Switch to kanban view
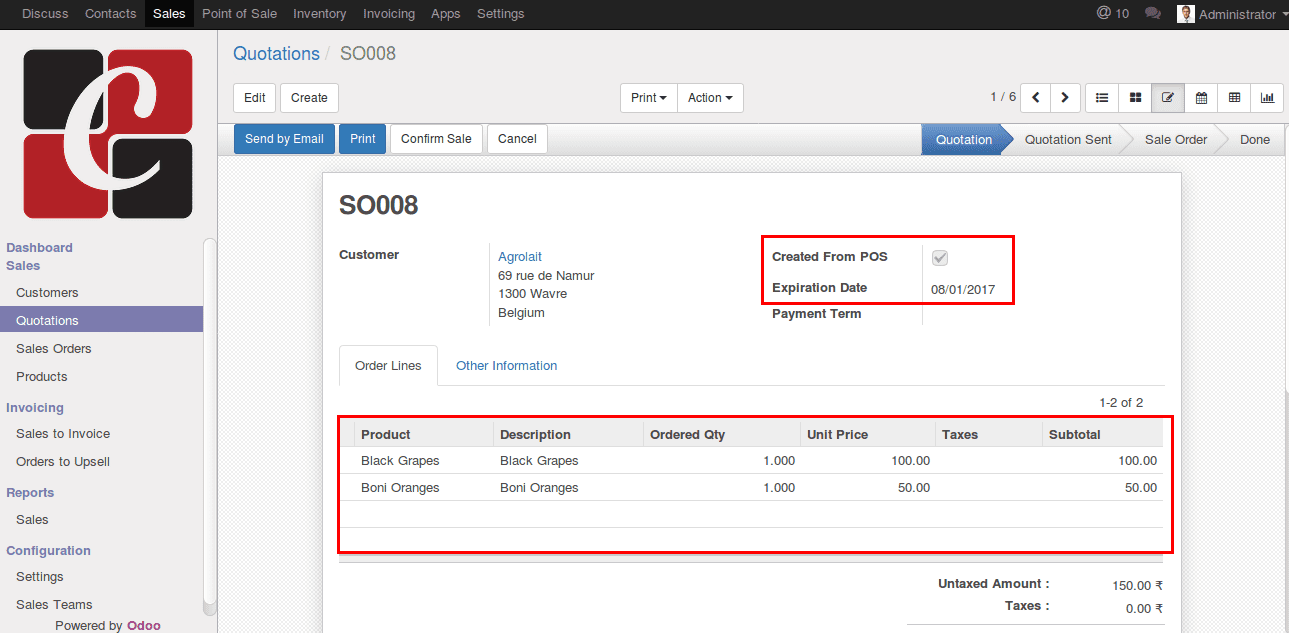1289x633 pixels. [x=1135, y=98]
